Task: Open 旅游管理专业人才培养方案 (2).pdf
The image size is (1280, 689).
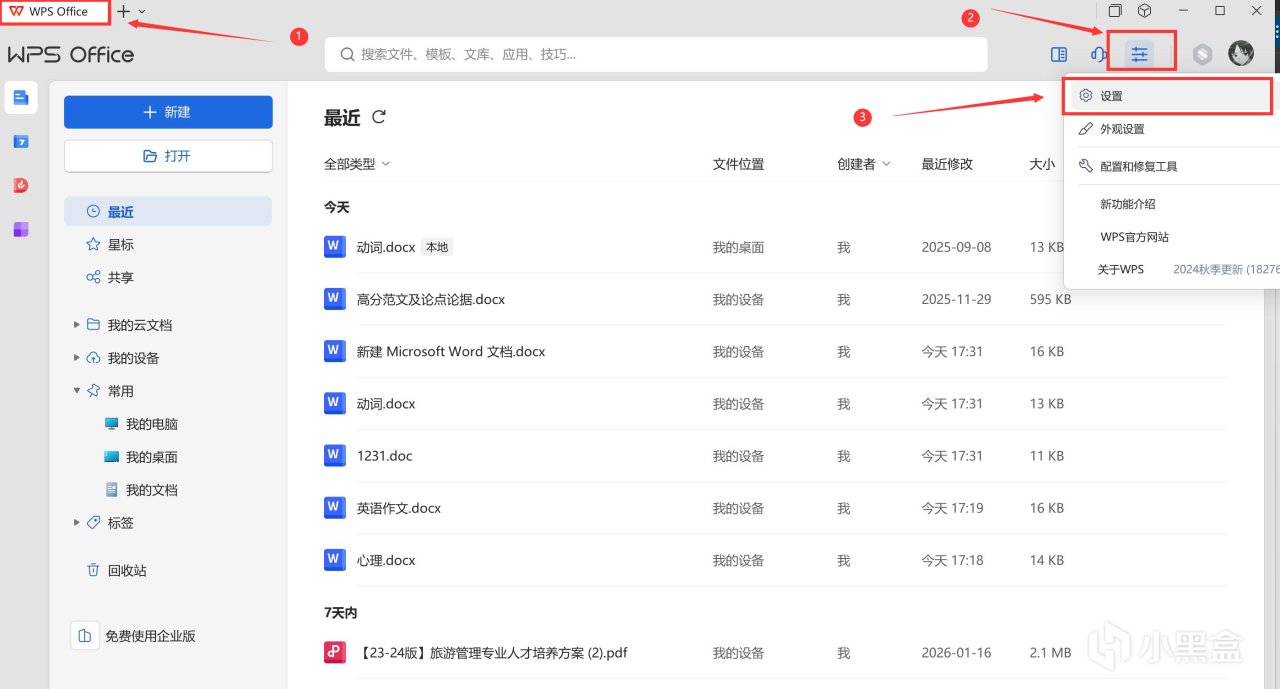Action: pos(492,652)
